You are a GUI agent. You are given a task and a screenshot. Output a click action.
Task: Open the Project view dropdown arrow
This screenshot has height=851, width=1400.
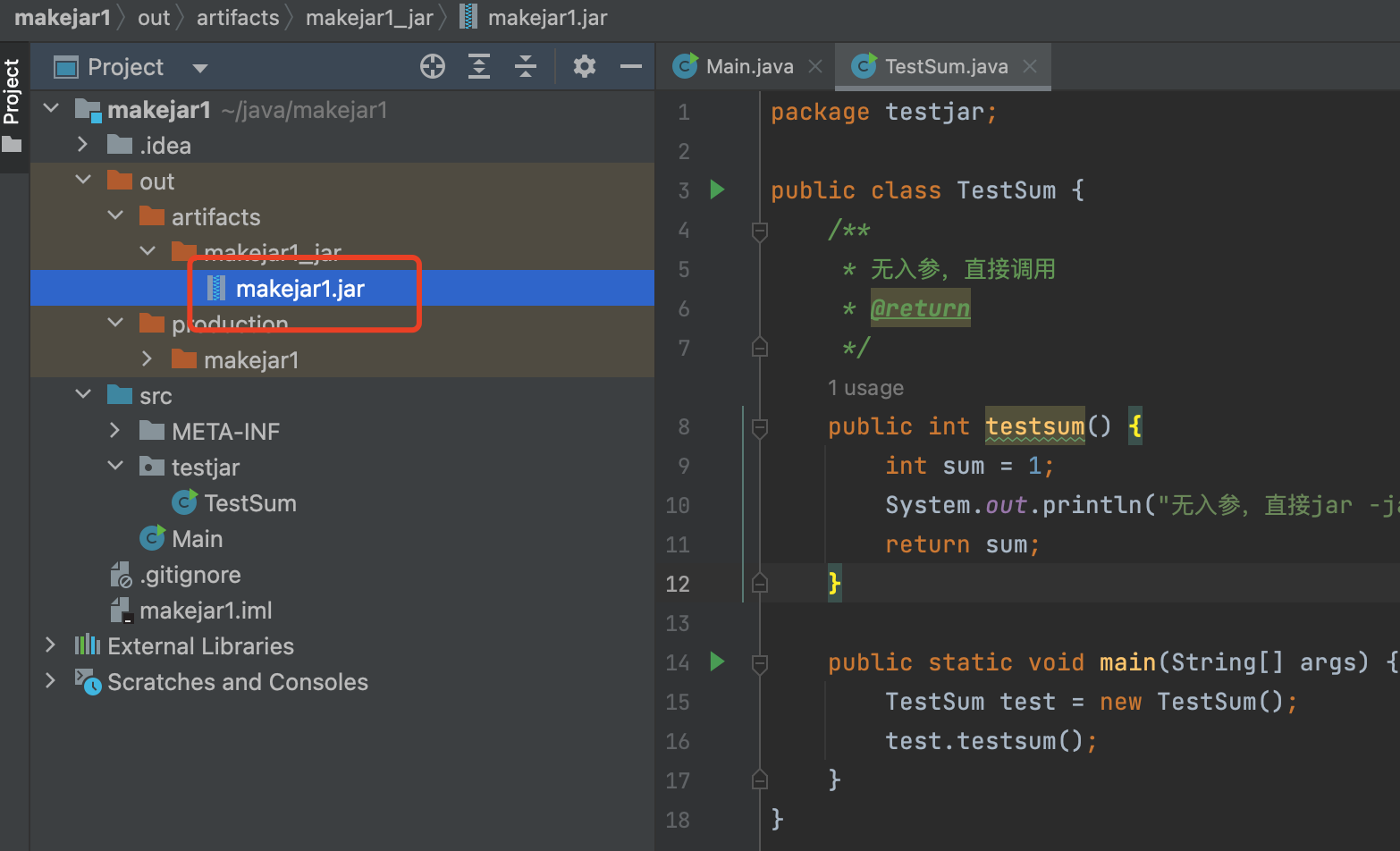coord(200,68)
